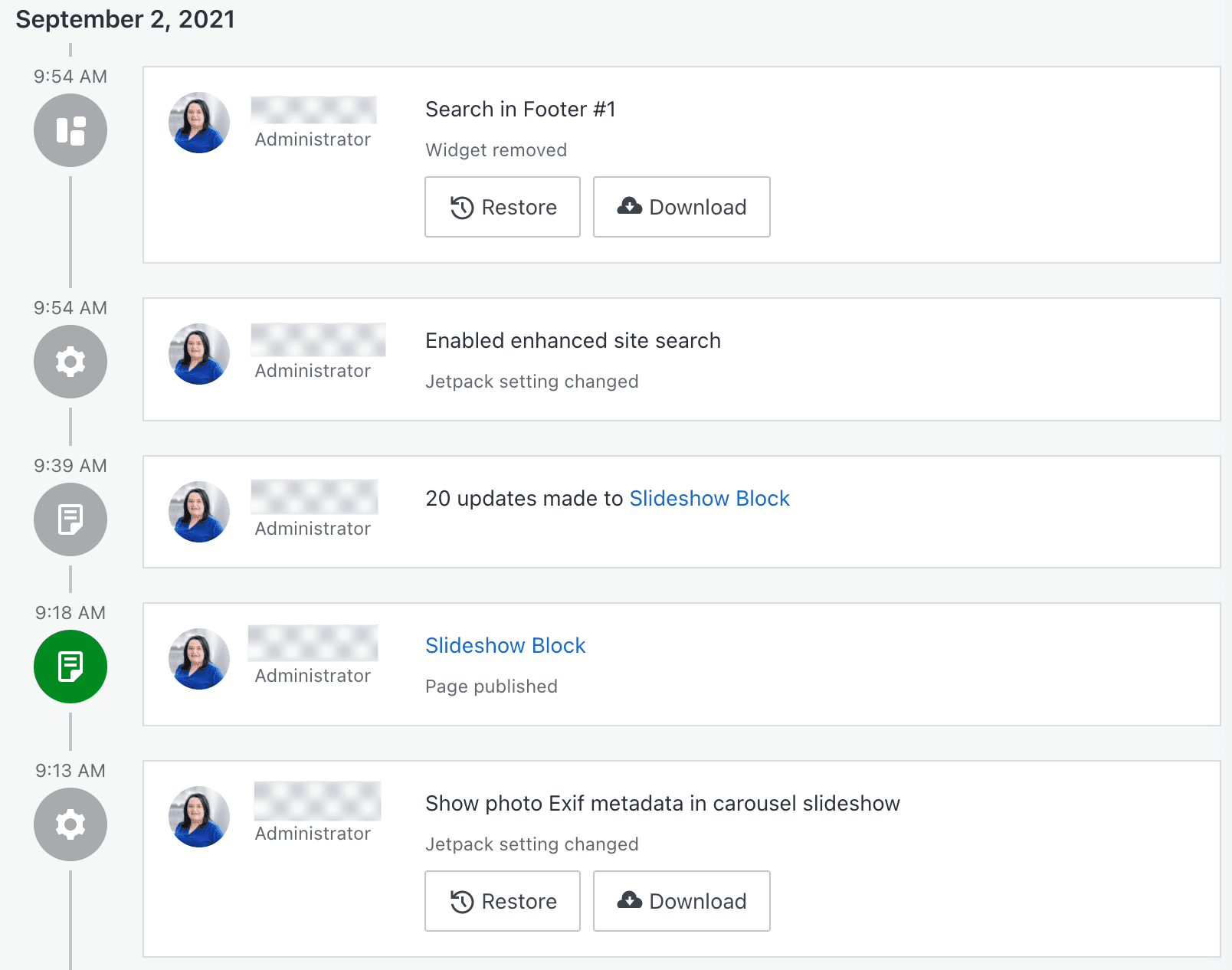Screen dimensions: 1232x970
Task: Click the 9:18 AM timestamp on timeline
Action: [70, 613]
